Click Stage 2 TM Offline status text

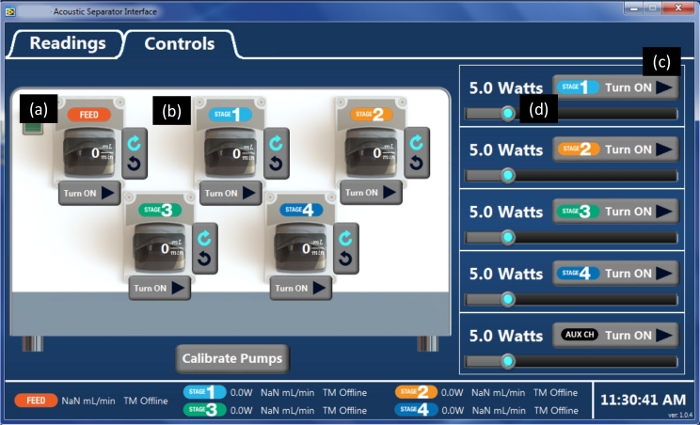[x=555, y=392]
